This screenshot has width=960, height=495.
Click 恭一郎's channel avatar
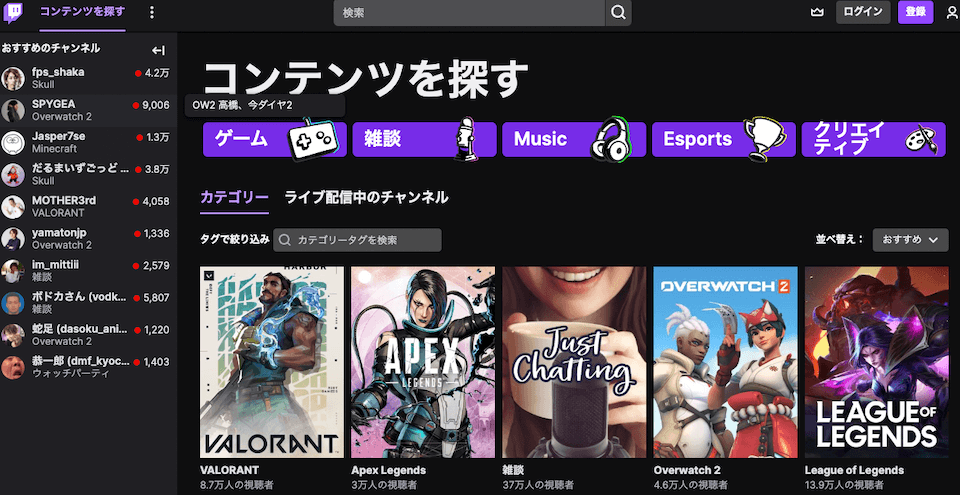coord(13,368)
